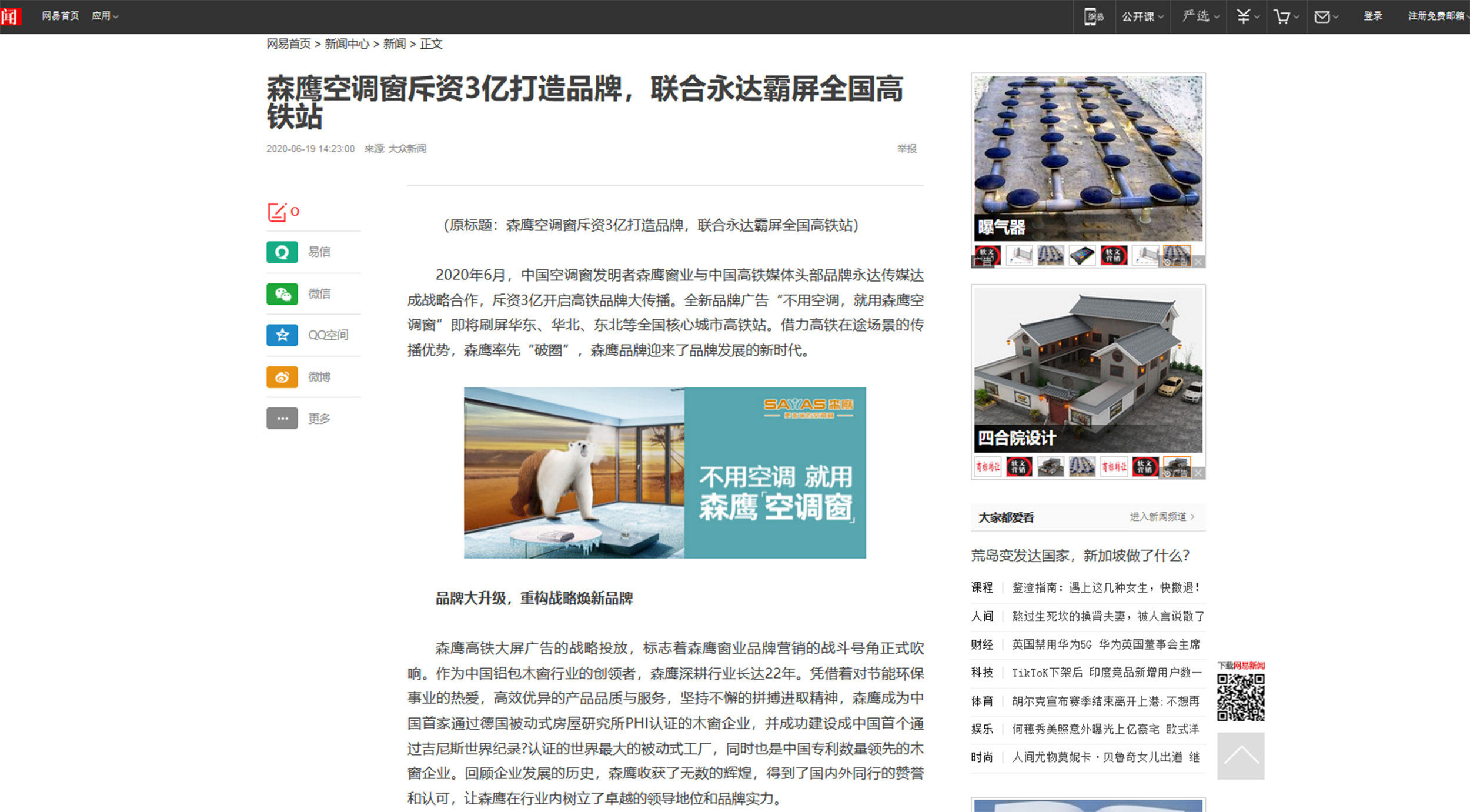Select highlighted last thumbnail under 曝气器 ad
1470x812 pixels.
pos(1177,256)
